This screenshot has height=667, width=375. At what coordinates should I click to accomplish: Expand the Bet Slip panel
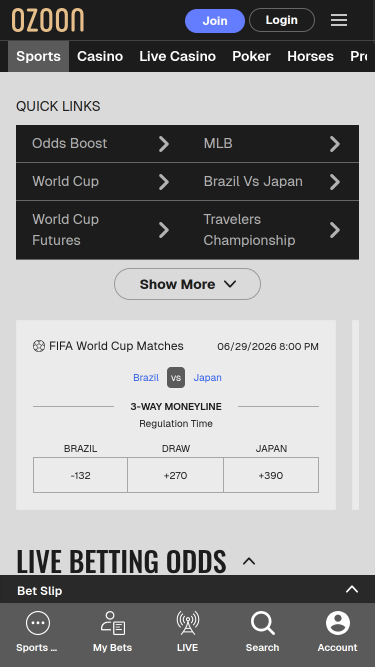tap(188, 590)
